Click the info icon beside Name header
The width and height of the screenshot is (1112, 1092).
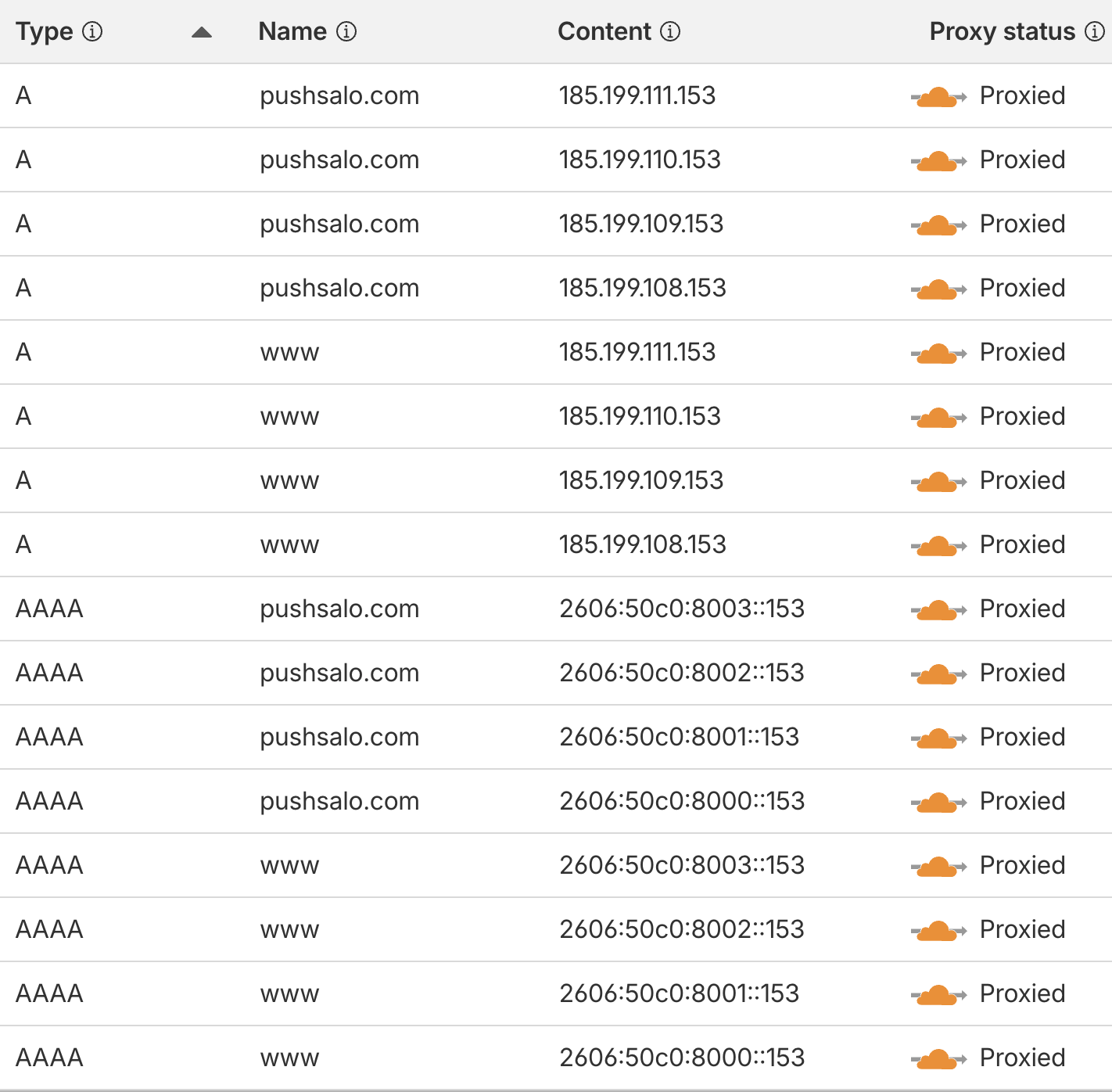346,31
